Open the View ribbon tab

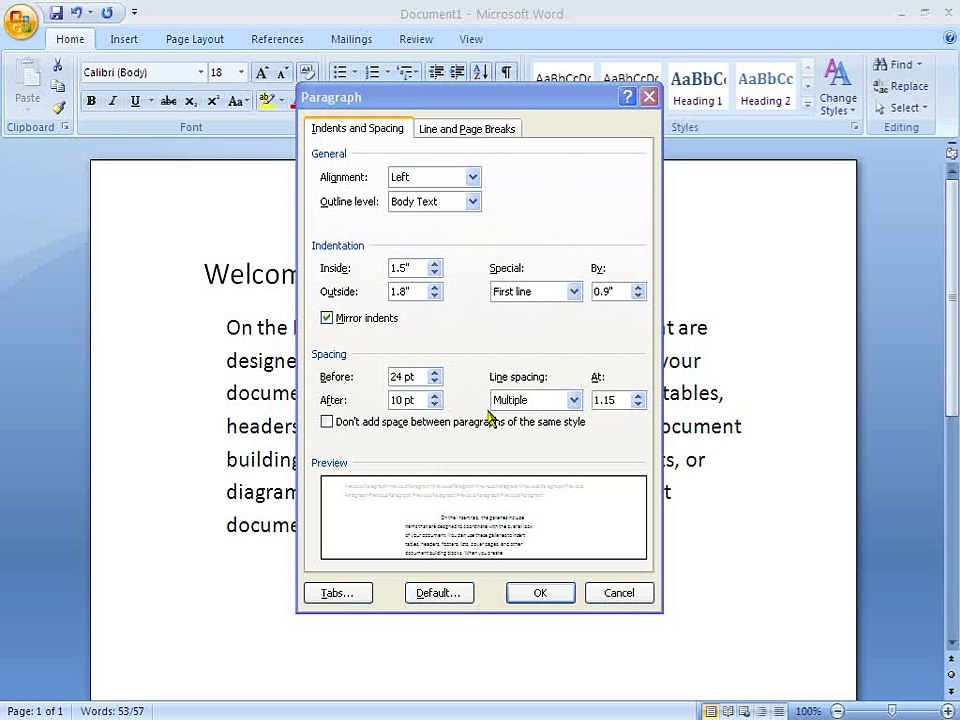[x=471, y=39]
